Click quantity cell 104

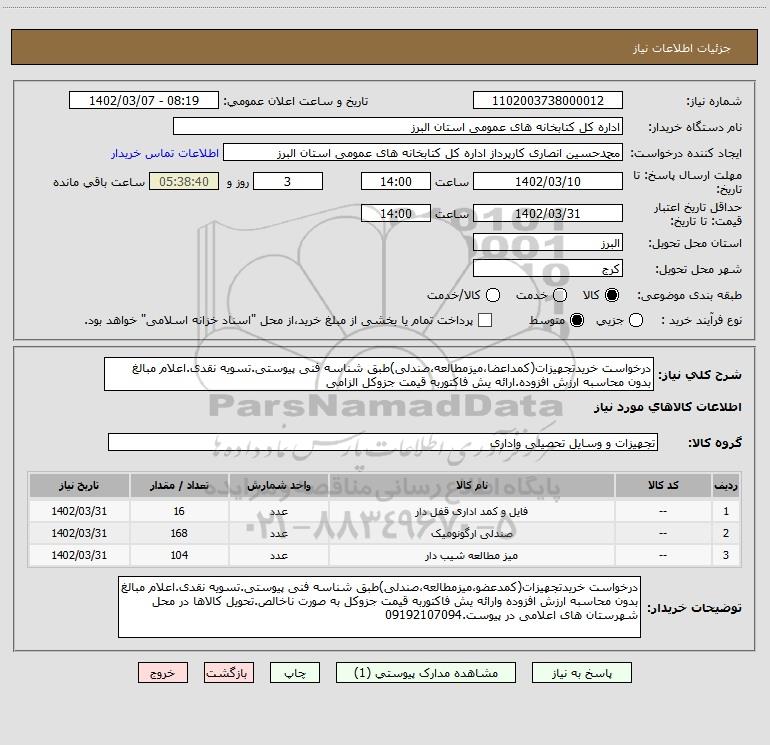pos(179,555)
